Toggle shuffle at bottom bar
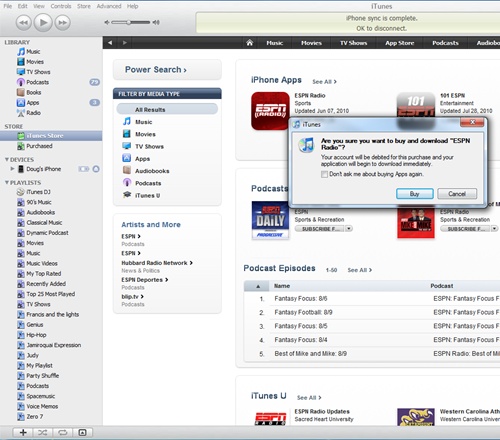This screenshot has height=440, width=500. point(43,433)
